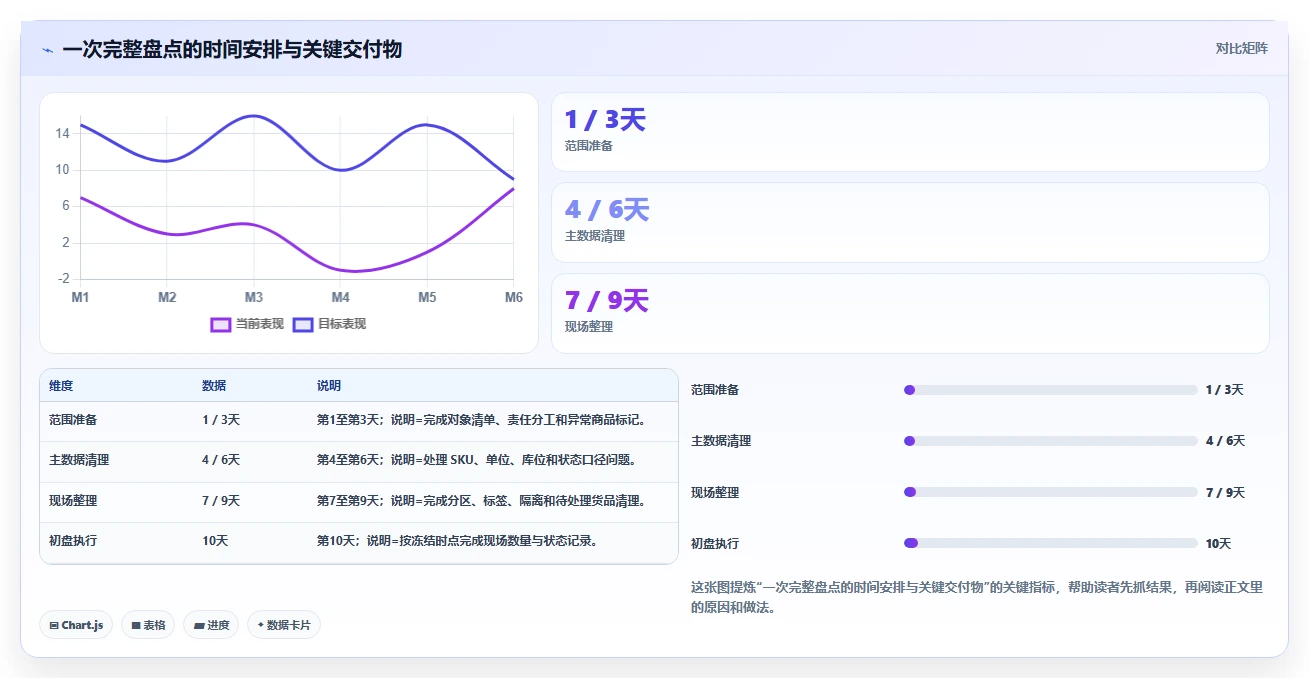Screen dimensions: 1309x678
Task: Click the purple 当前表现 legend box
Action: 221,324
